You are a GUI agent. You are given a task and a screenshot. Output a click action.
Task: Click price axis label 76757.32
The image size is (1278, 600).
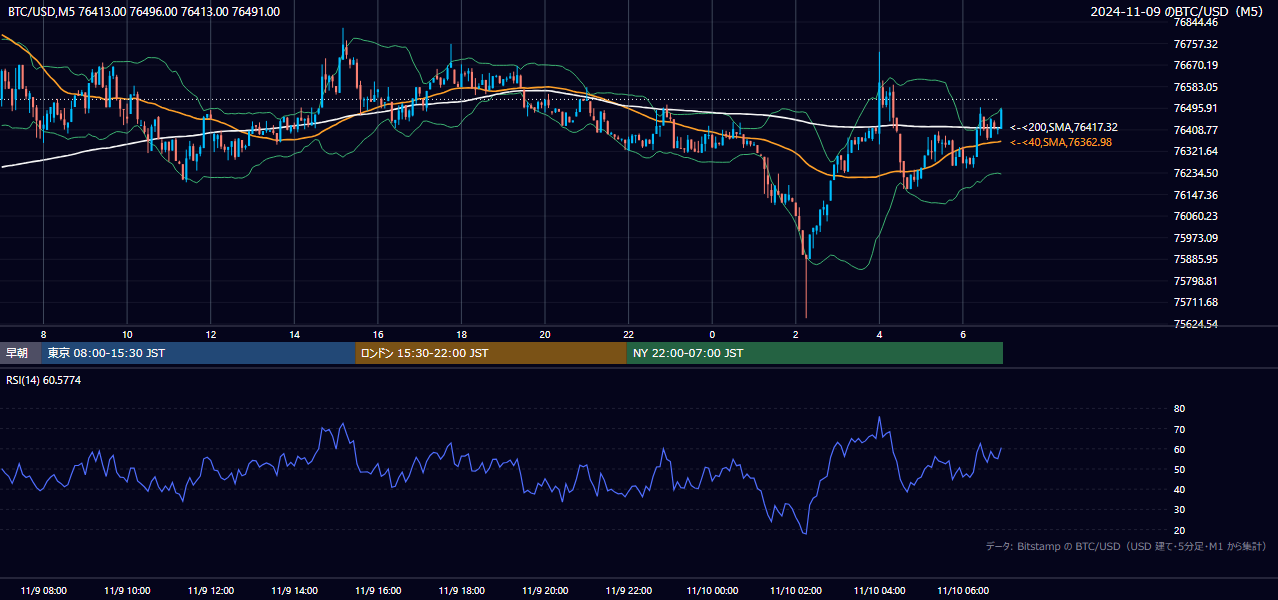tap(1195, 44)
